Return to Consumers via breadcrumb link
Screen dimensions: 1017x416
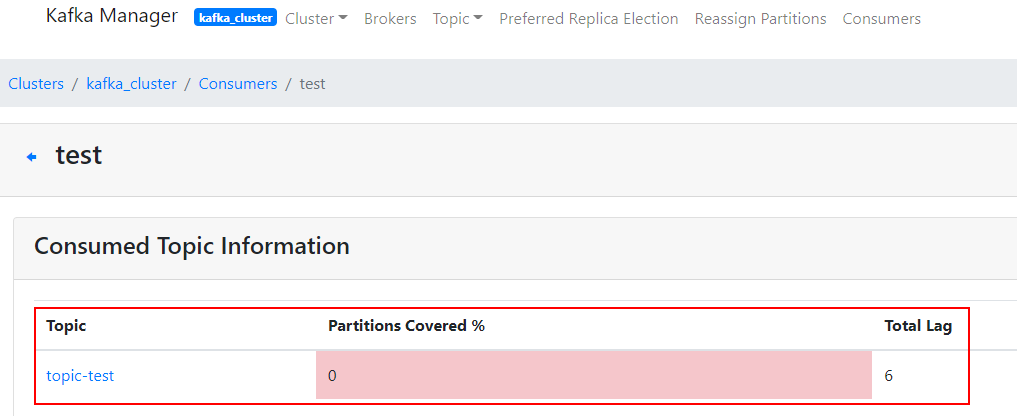point(238,84)
